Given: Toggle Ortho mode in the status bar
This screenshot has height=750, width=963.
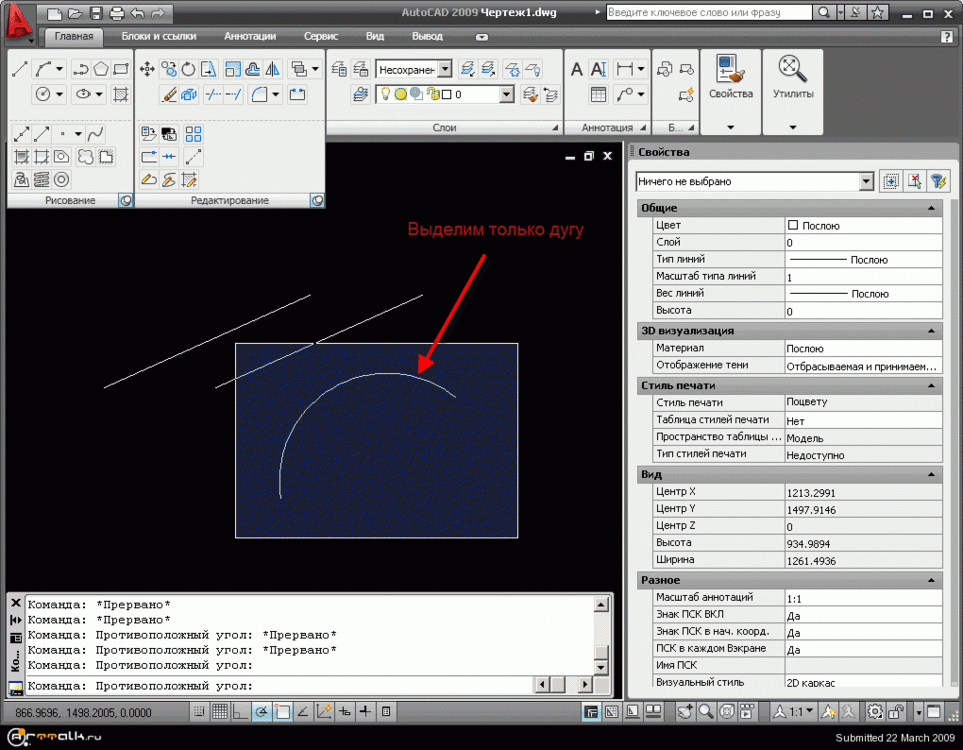Looking at the screenshot, I should [239, 712].
